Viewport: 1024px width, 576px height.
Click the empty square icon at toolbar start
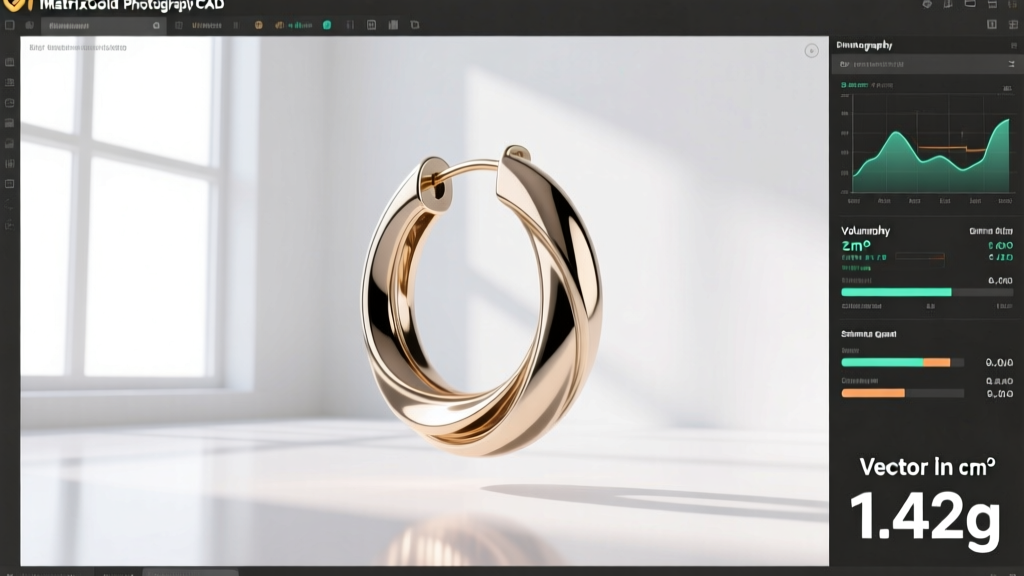(x=10, y=25)
